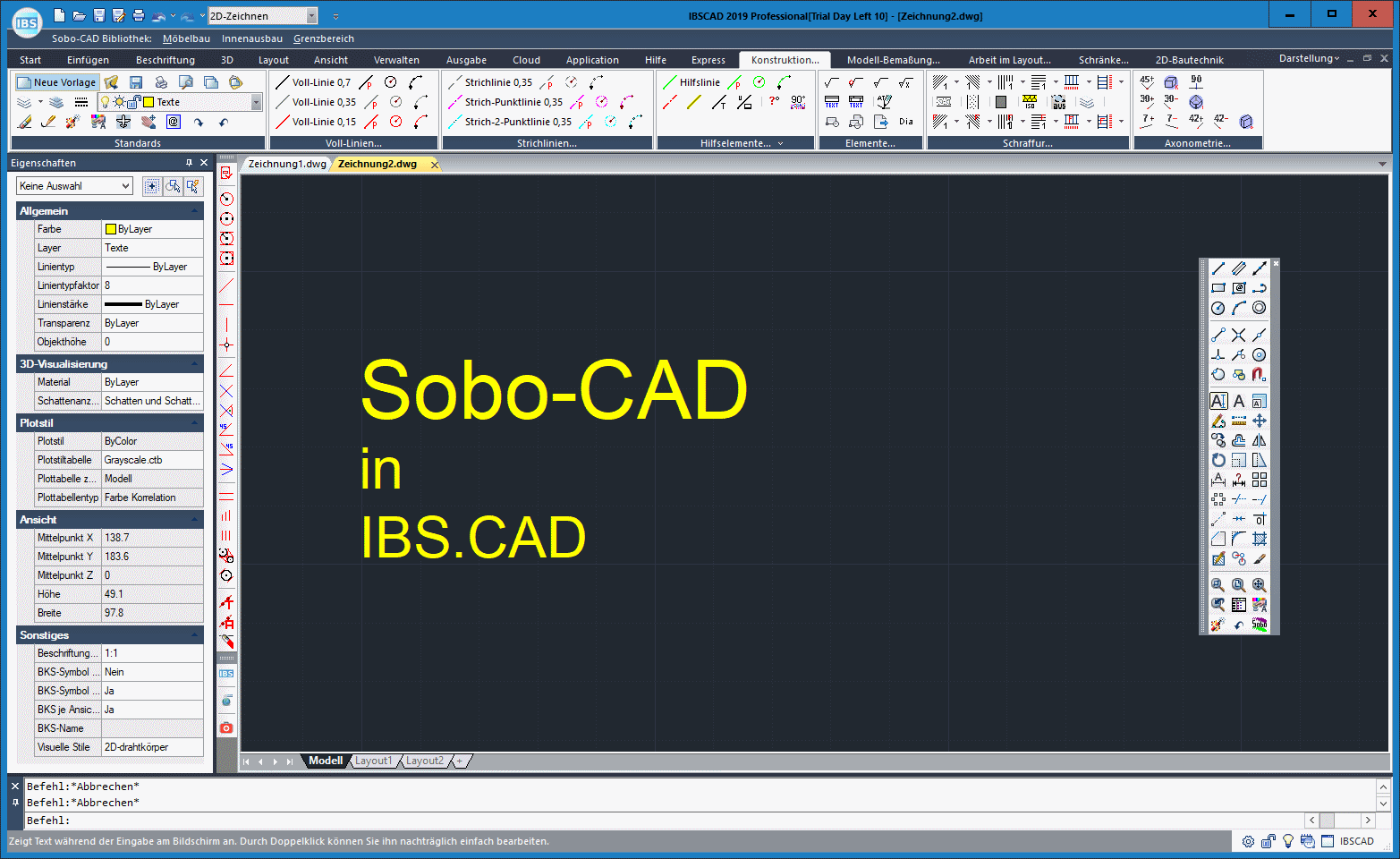Click the yellow layer color swatch in layer dropdown

tap(149, 102)
